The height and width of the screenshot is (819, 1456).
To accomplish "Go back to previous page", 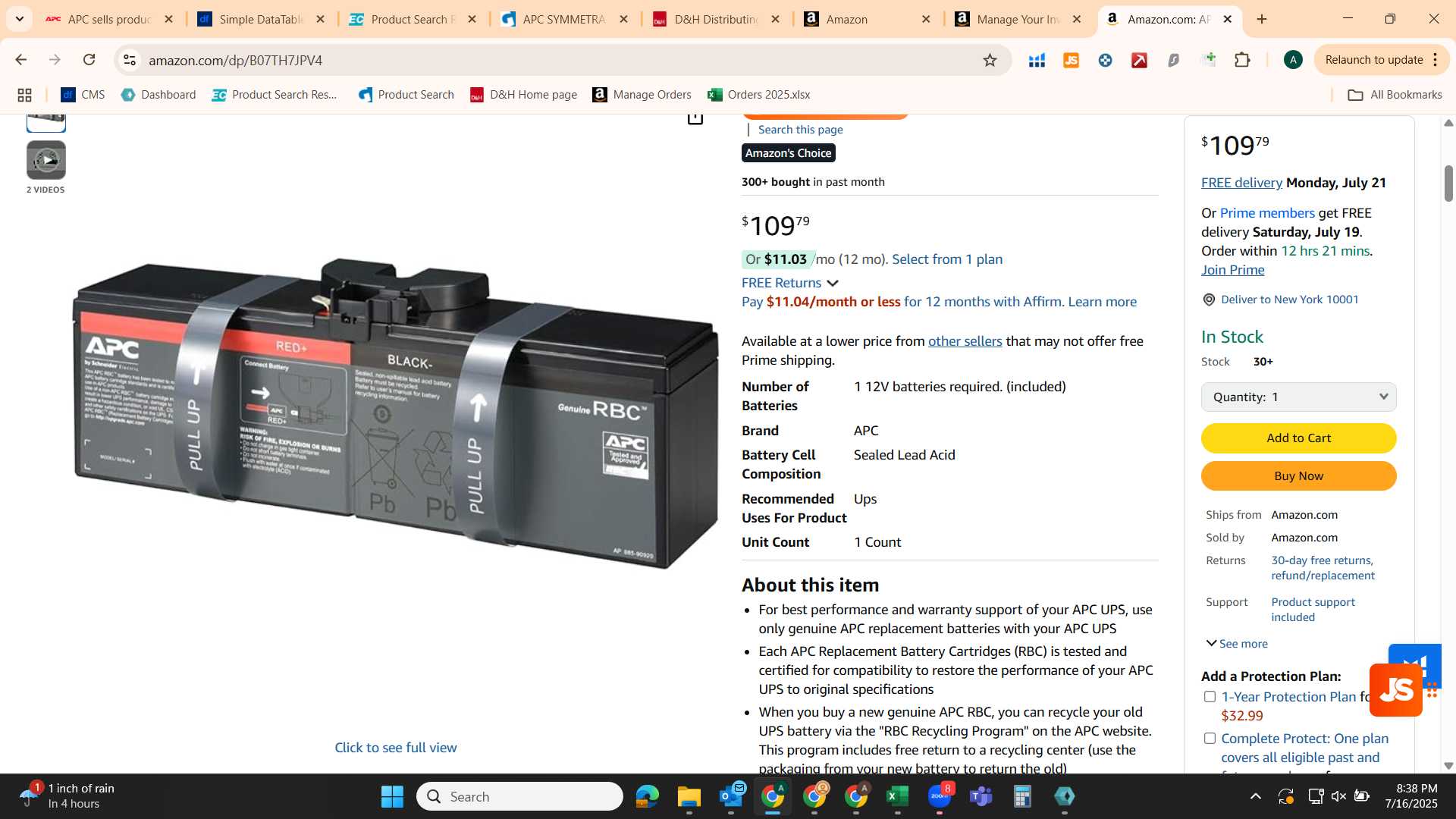I will coord(20,60).
